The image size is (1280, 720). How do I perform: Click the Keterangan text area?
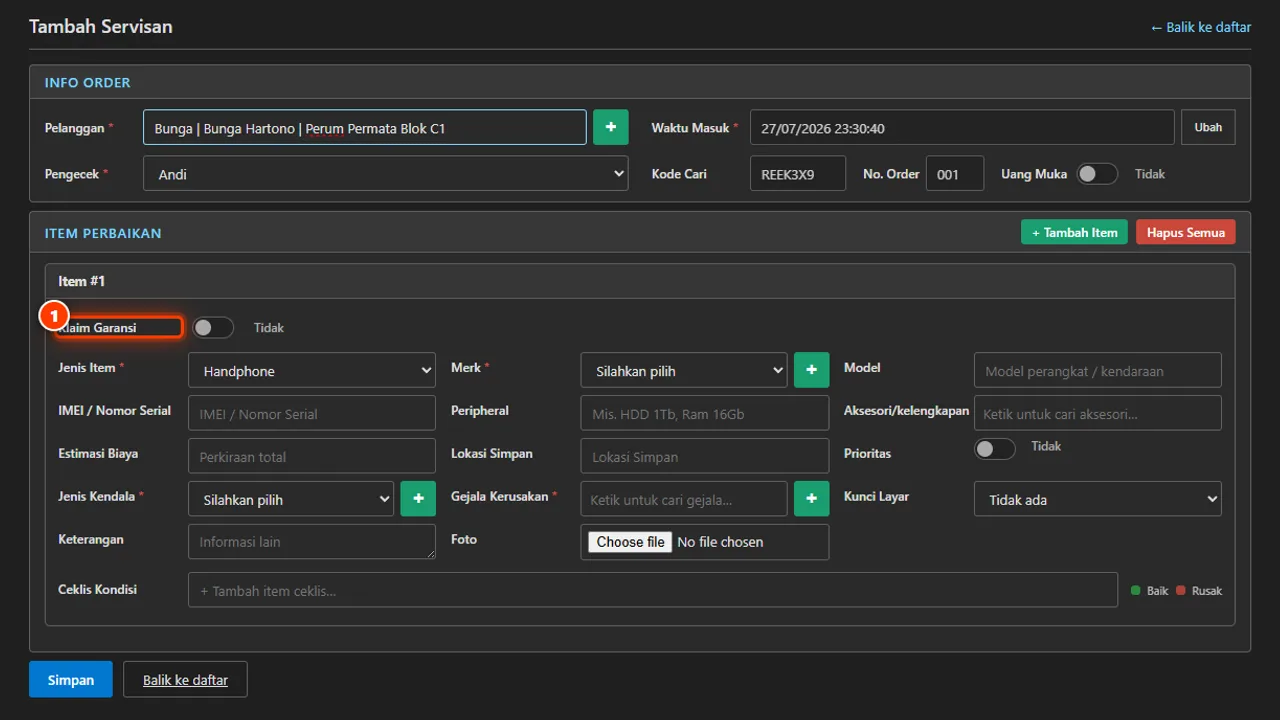[312, 541]
